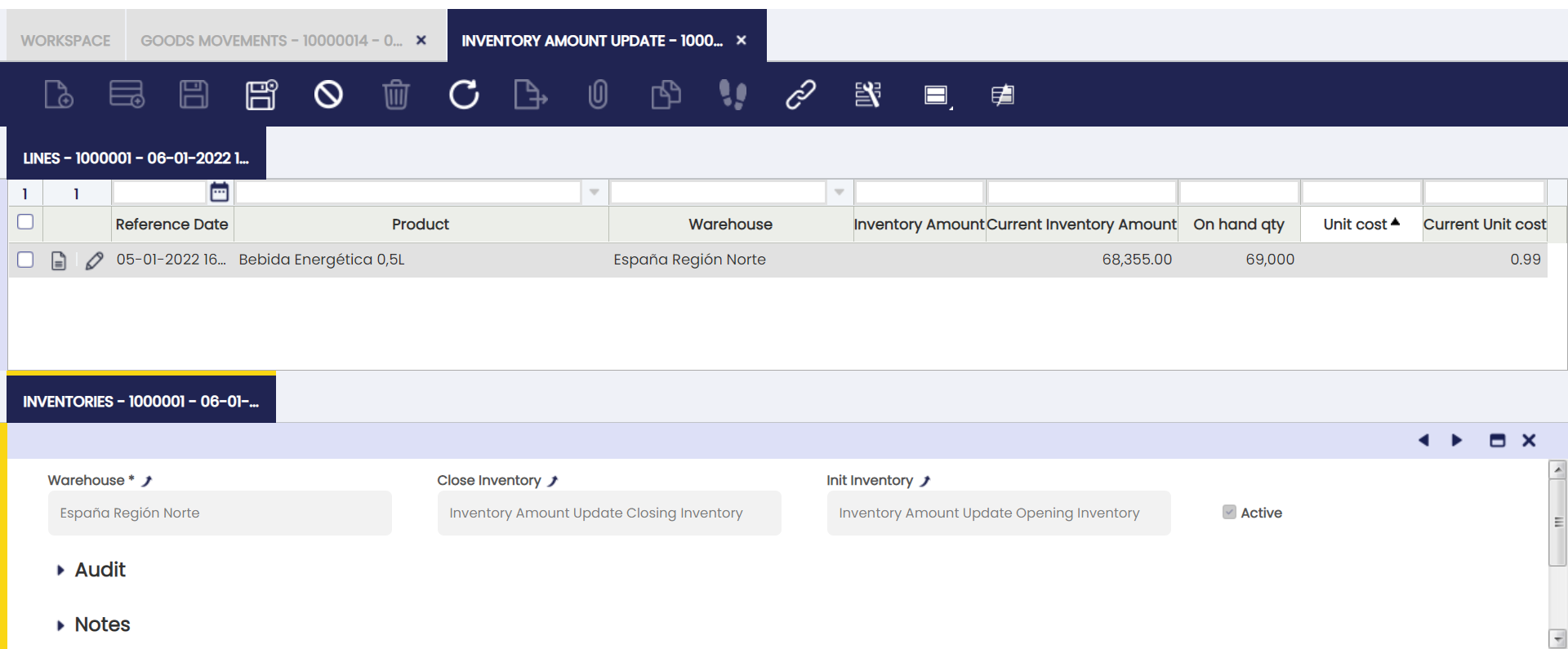
Task: Create a new document in form view
Action: pyautogui.click(x=59, y=95)
